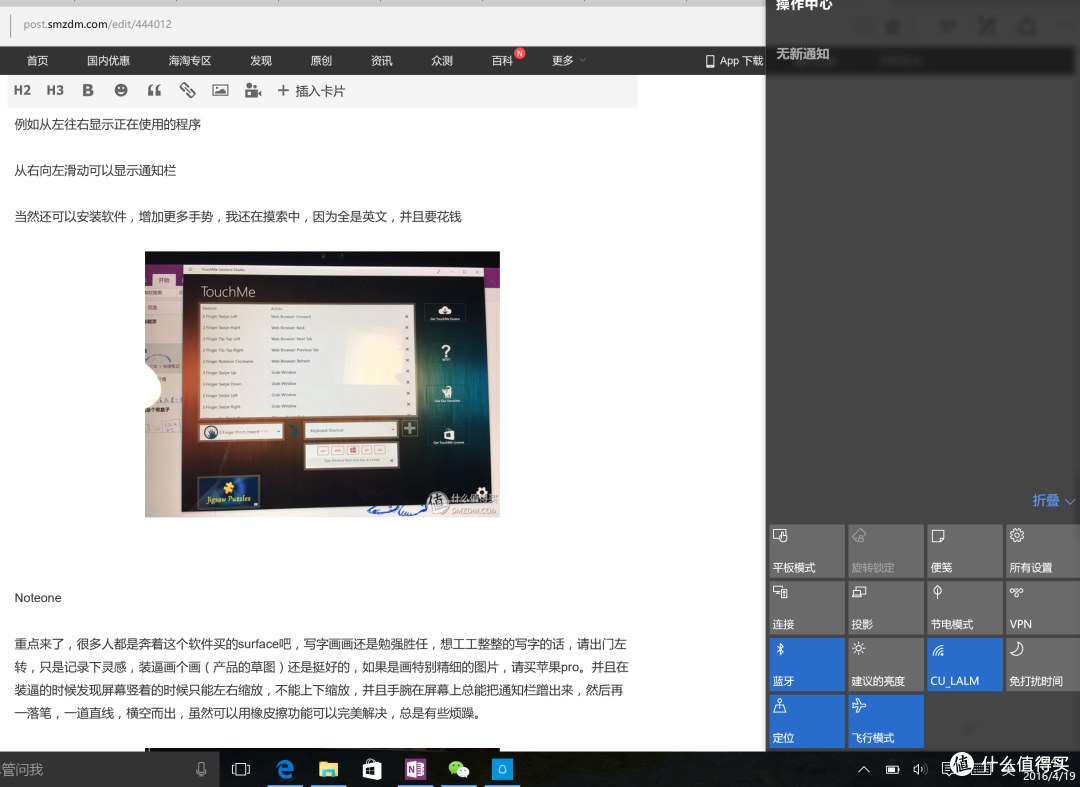Click the Cortana microphone icon
The image size is (1080, 787).
pyautogui.click(x=201, y=769)
